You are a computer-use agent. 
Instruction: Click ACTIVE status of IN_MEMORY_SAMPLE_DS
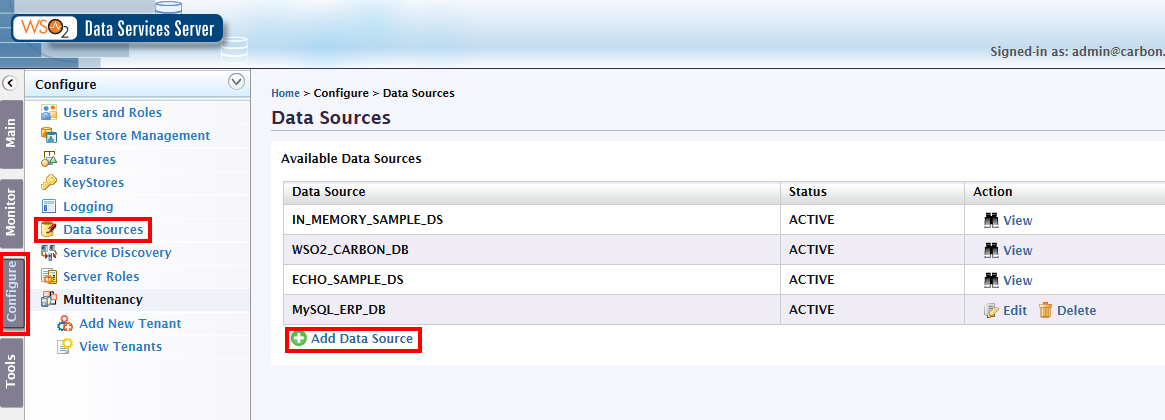811,220
